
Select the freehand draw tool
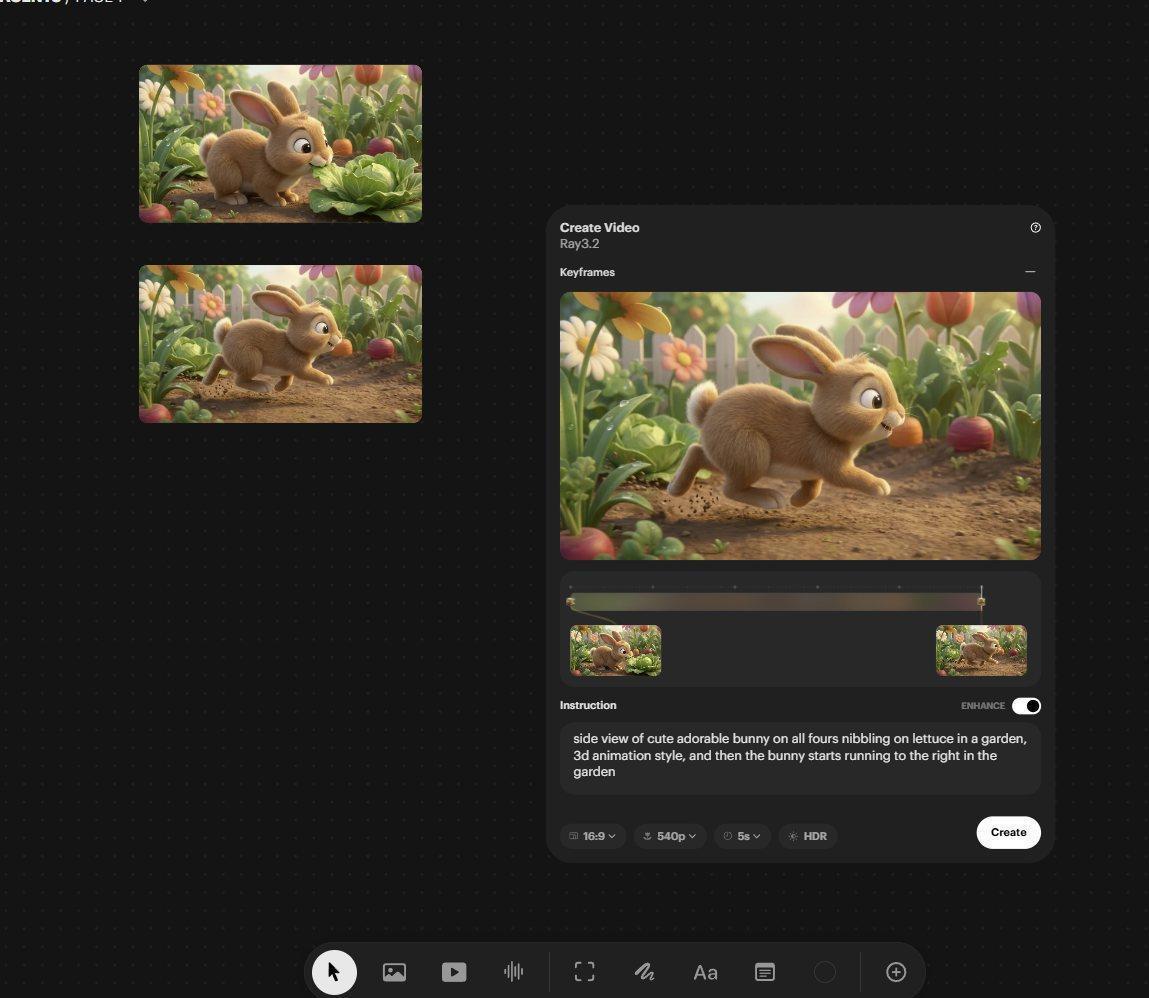coord(644,972)
